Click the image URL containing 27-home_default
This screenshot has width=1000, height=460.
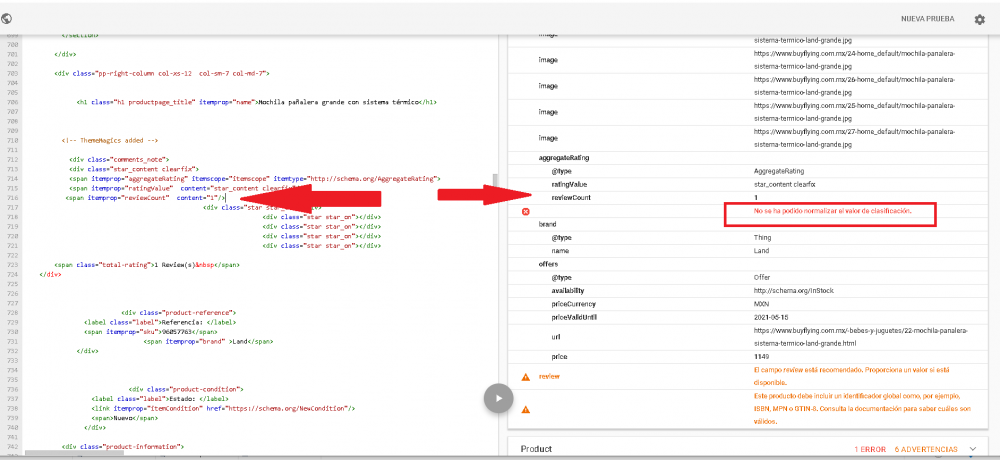(x=855, y=138)
